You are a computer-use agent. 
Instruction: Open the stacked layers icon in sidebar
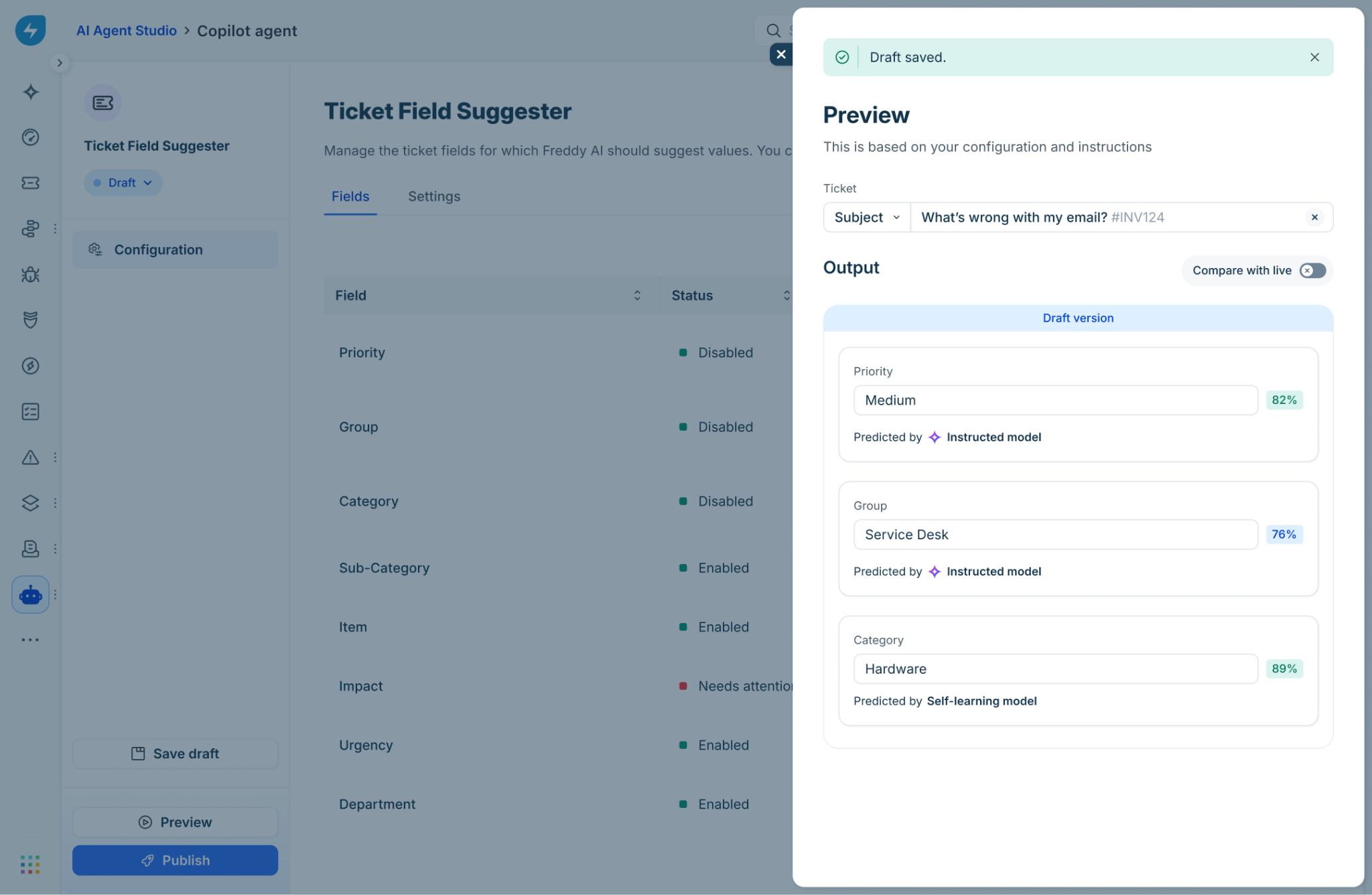coord(30,503)
